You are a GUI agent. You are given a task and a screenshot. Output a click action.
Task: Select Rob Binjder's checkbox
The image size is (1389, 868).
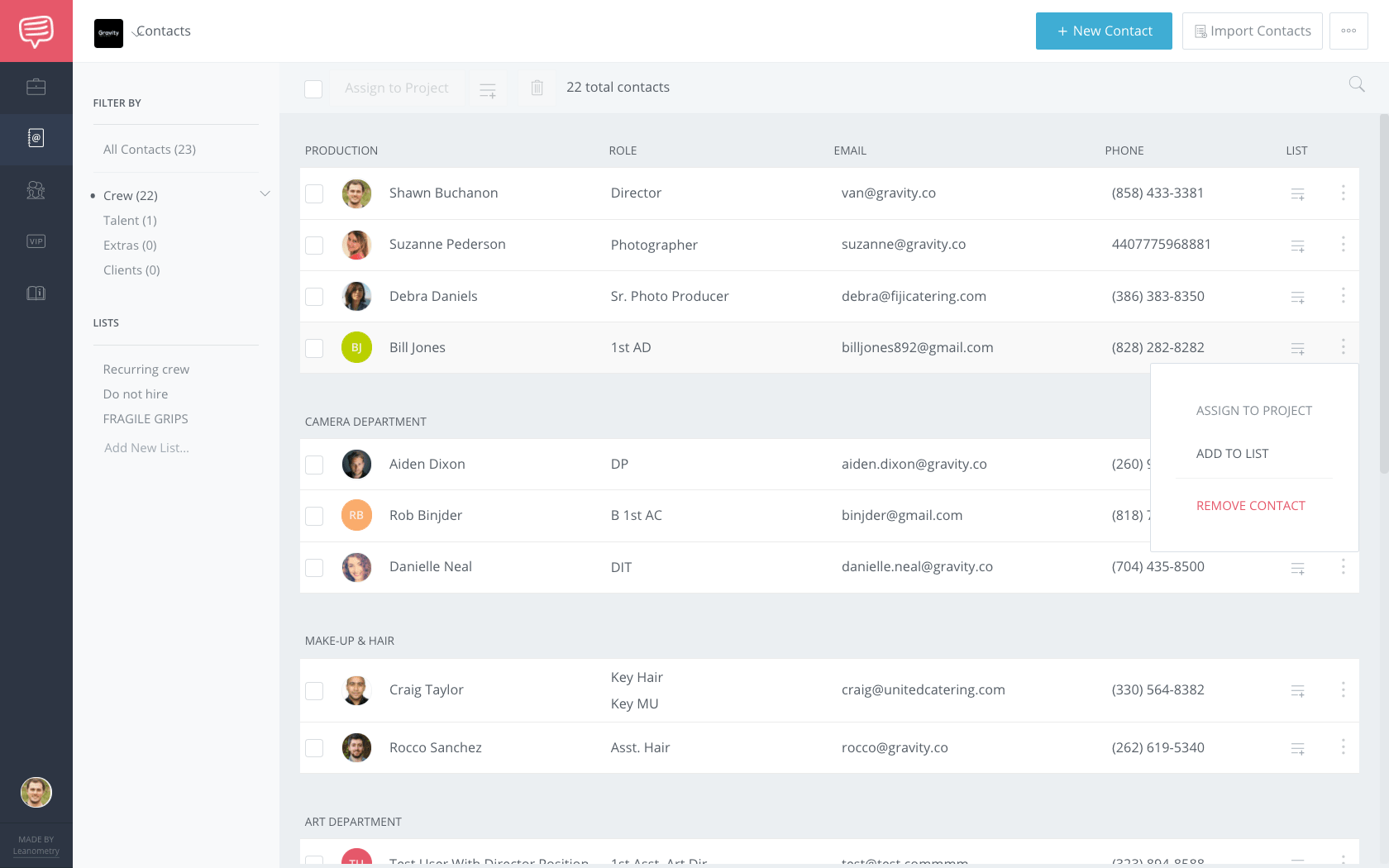click(x=314, y=516)
